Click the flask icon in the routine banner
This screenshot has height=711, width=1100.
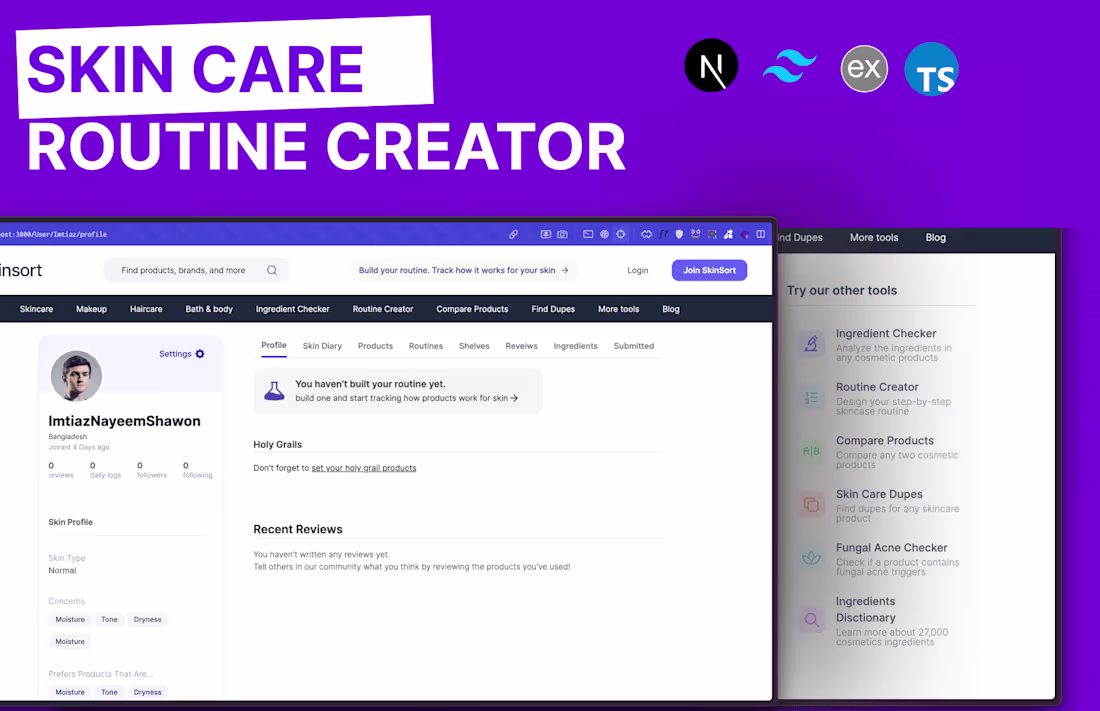pyautogui.click(x=274, y=390)
